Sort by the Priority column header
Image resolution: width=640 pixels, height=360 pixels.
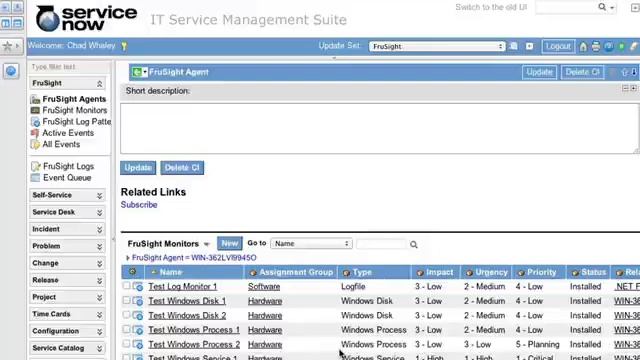541,272
